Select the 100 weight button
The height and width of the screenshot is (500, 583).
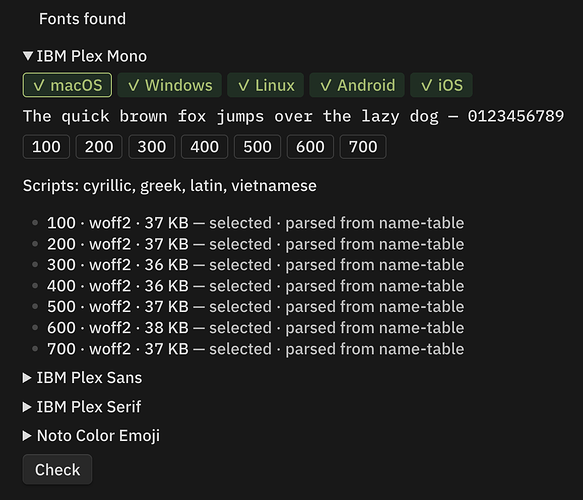click(46, 147)
